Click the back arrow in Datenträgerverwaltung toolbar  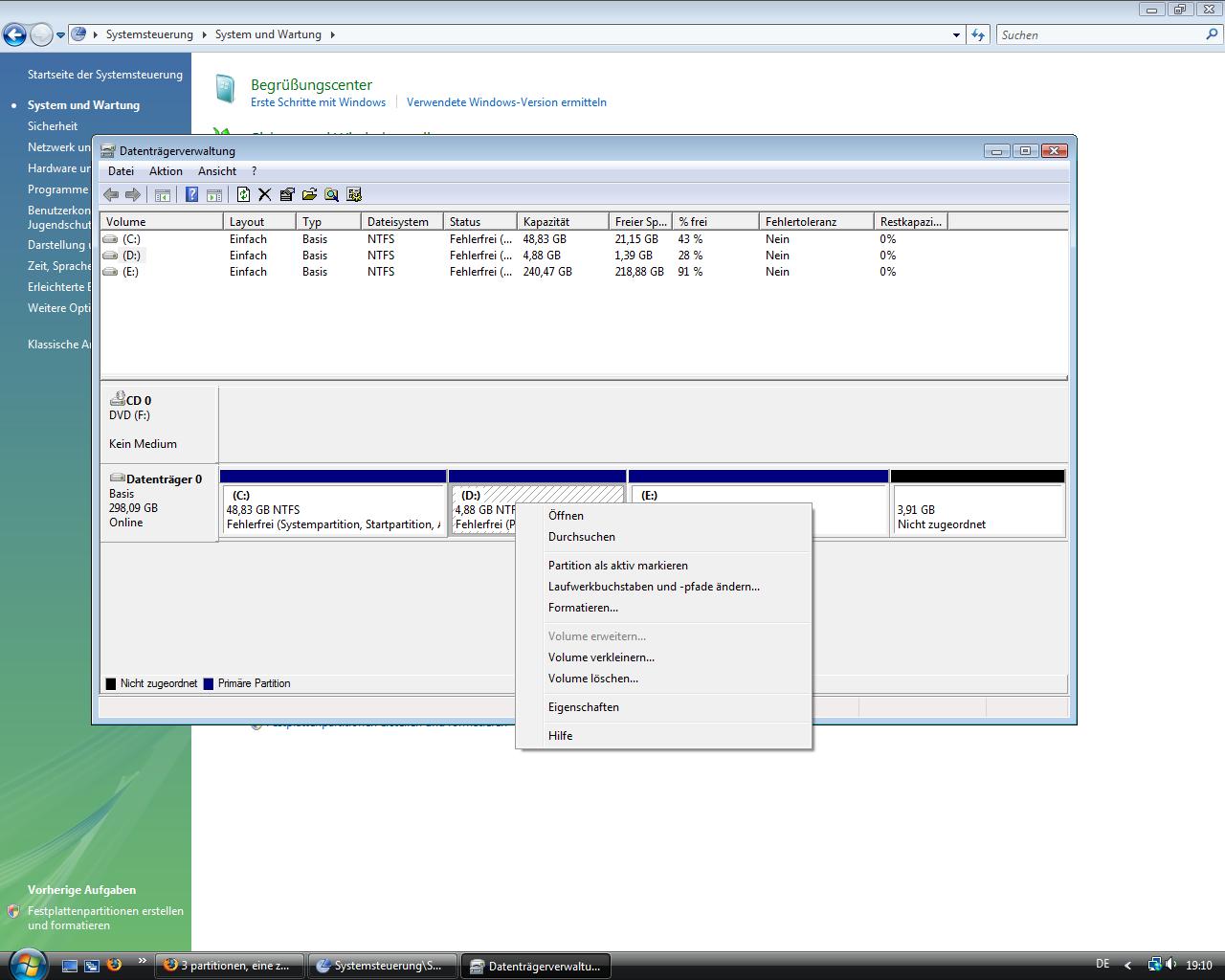pos(111,194)
